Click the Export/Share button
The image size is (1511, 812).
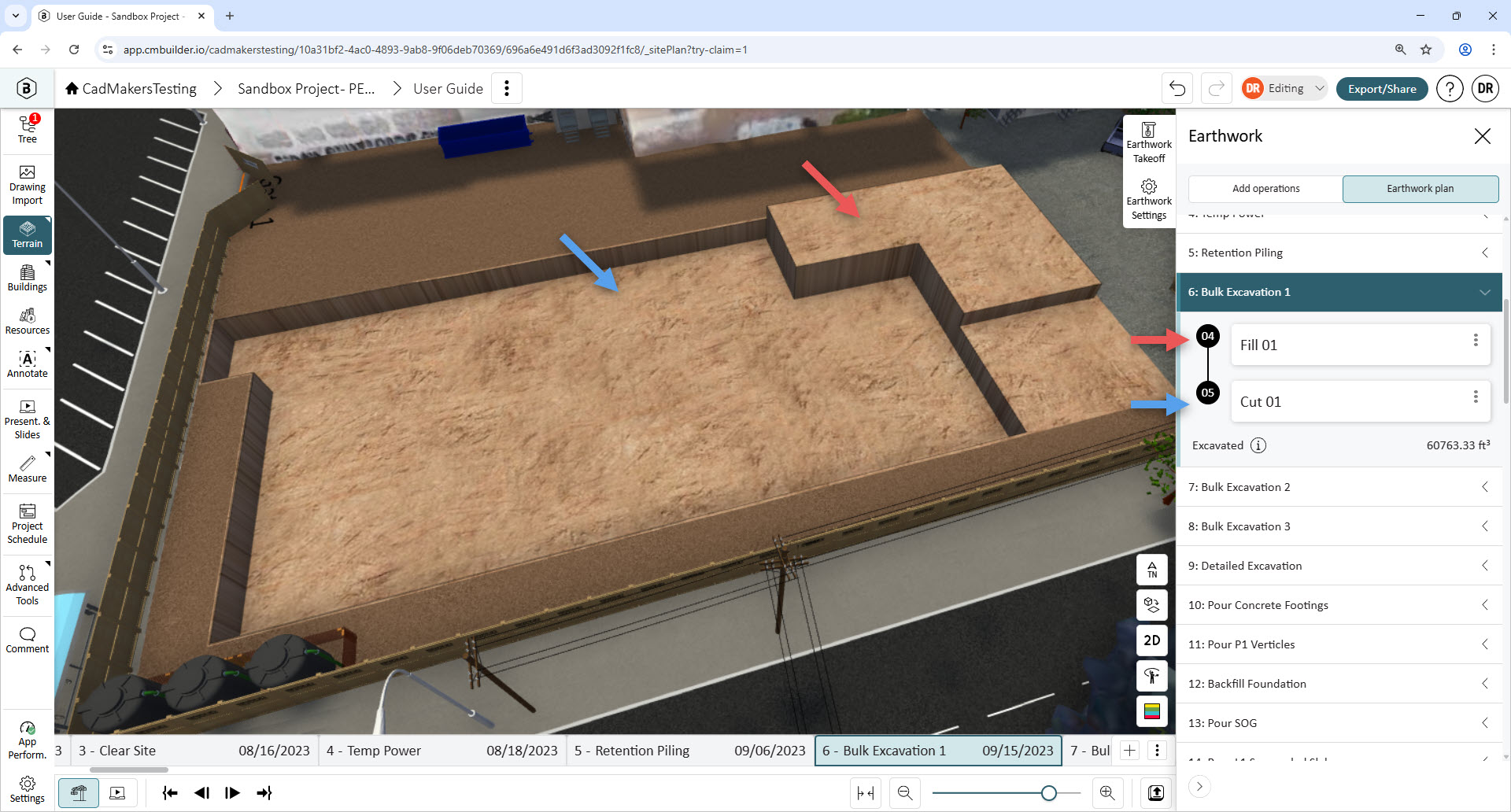1382,89
